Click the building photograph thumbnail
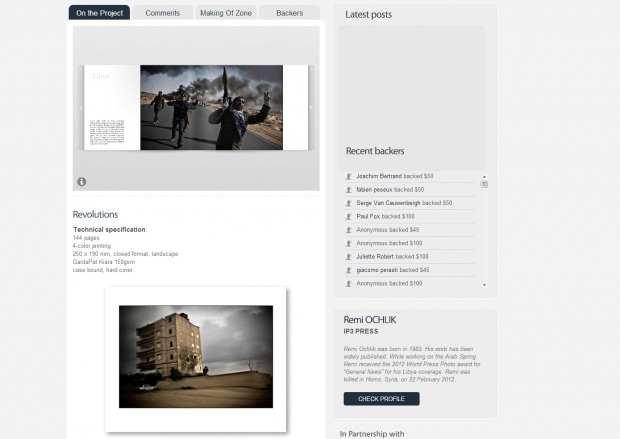Viewport: 620px width, 439px height. [x=195, y=357]
